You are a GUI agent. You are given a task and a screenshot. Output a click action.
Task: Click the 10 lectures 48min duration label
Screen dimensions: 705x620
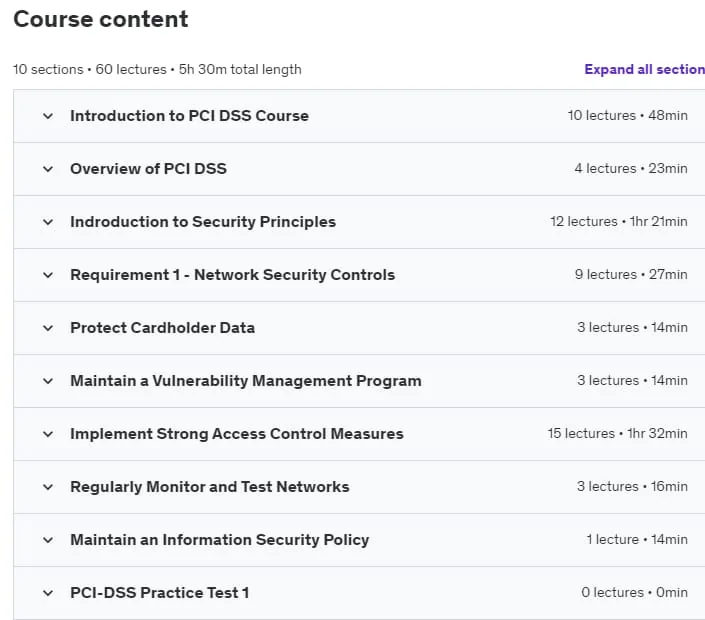[x=627, y=116]
